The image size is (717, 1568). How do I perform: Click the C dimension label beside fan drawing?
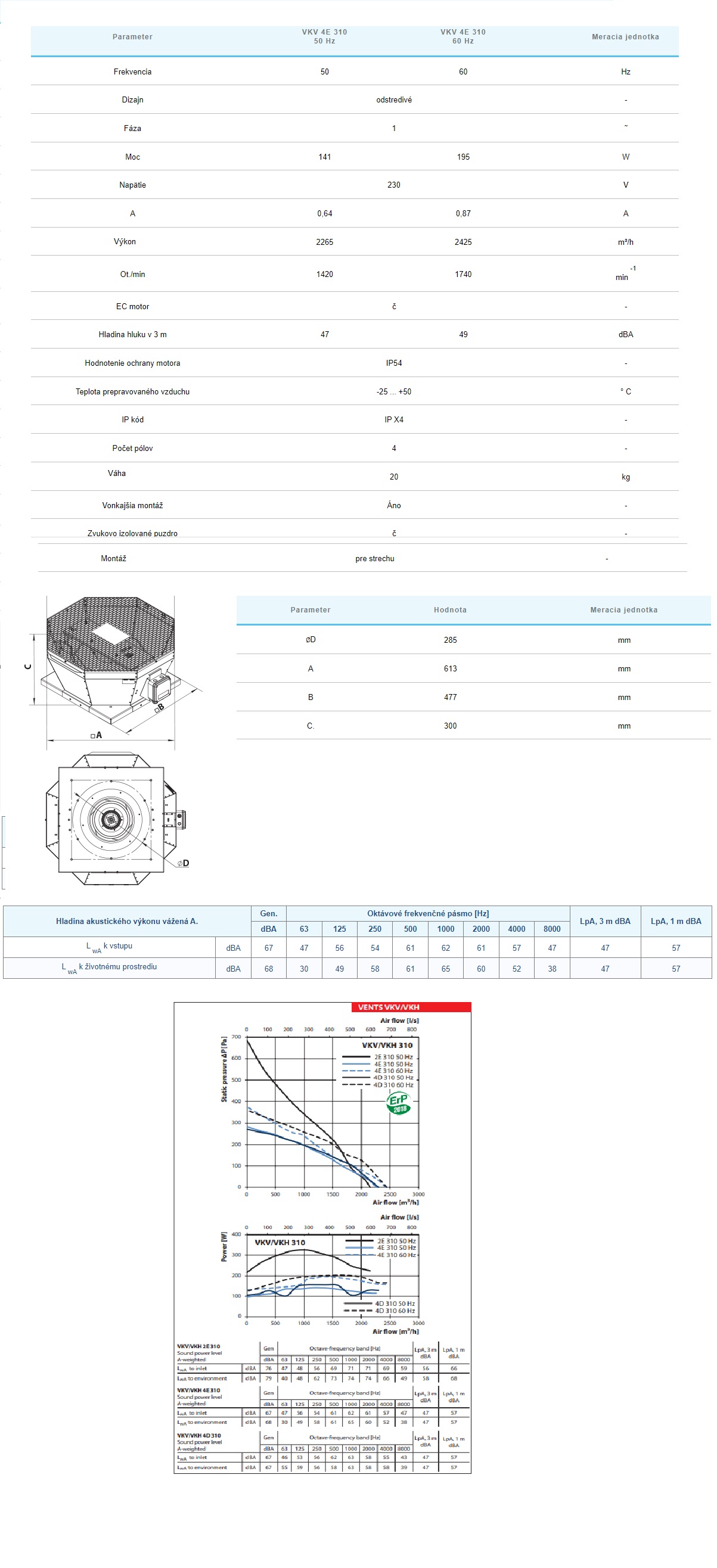[27, 667]
